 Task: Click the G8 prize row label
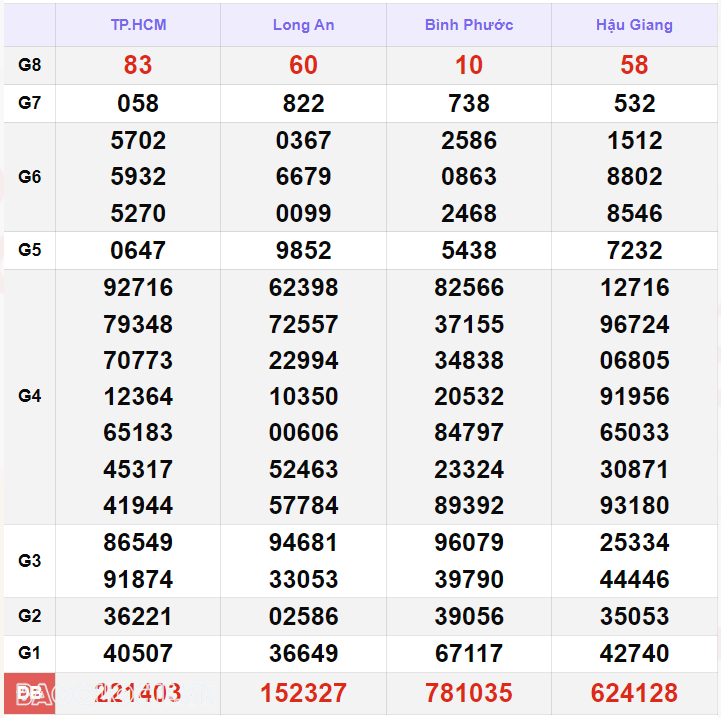point(30,65)
